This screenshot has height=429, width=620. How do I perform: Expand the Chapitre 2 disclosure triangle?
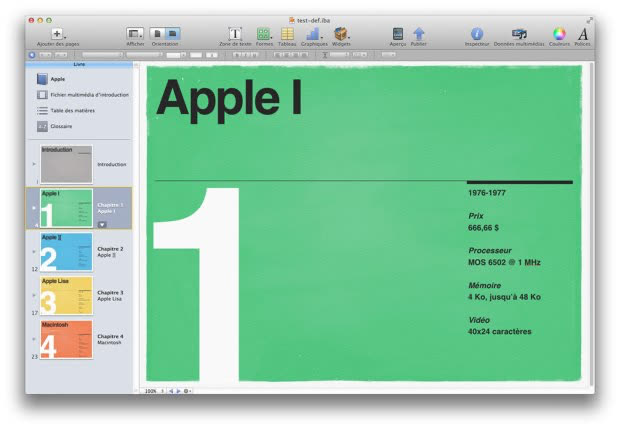pos(34,251)
